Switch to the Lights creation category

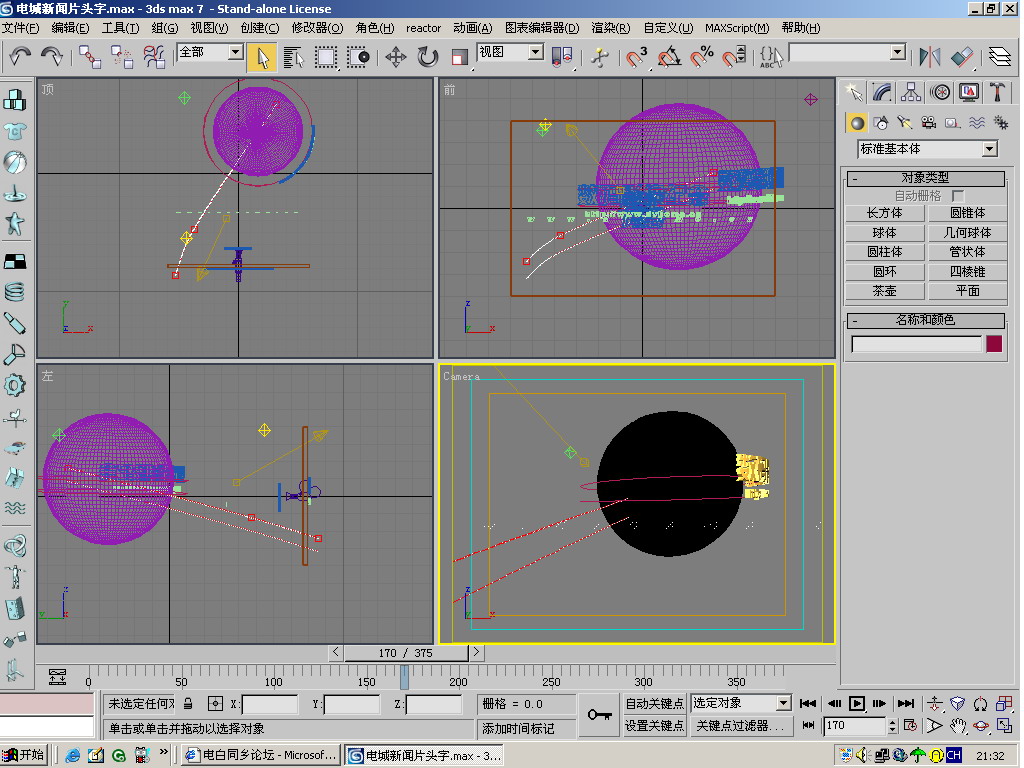point(905,123)
